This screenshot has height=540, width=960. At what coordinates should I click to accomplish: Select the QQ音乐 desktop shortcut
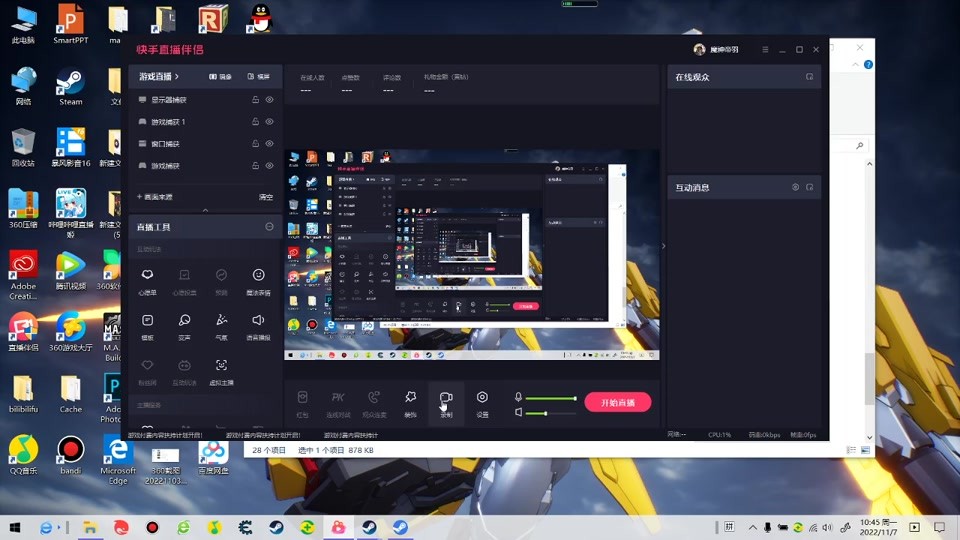pos(23,455)
